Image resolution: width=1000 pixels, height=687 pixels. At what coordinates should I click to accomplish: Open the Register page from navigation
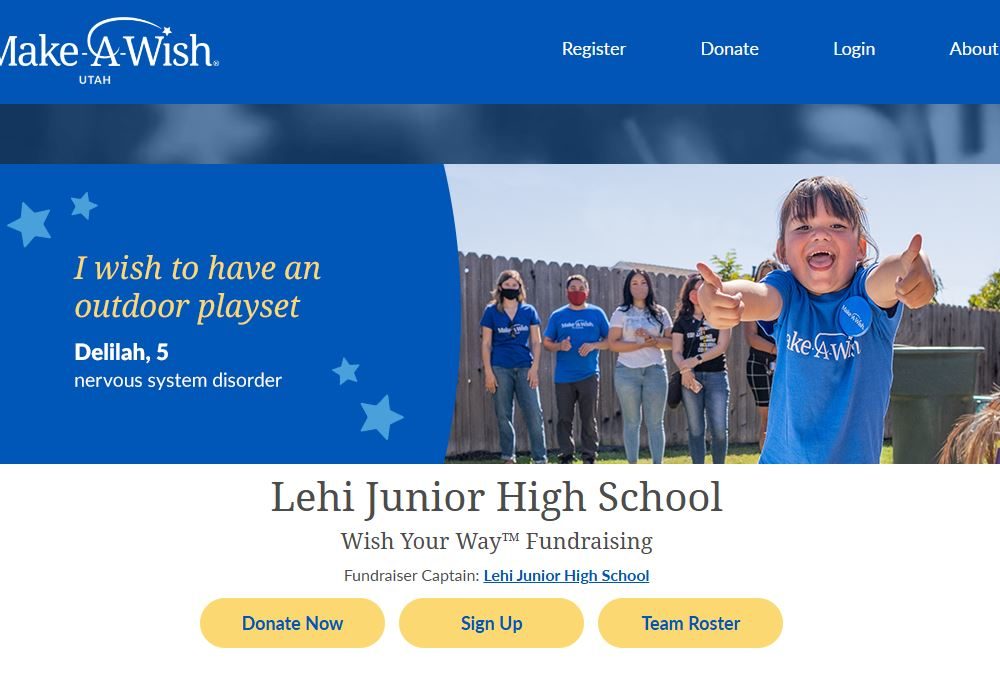[x=593, y=49]
